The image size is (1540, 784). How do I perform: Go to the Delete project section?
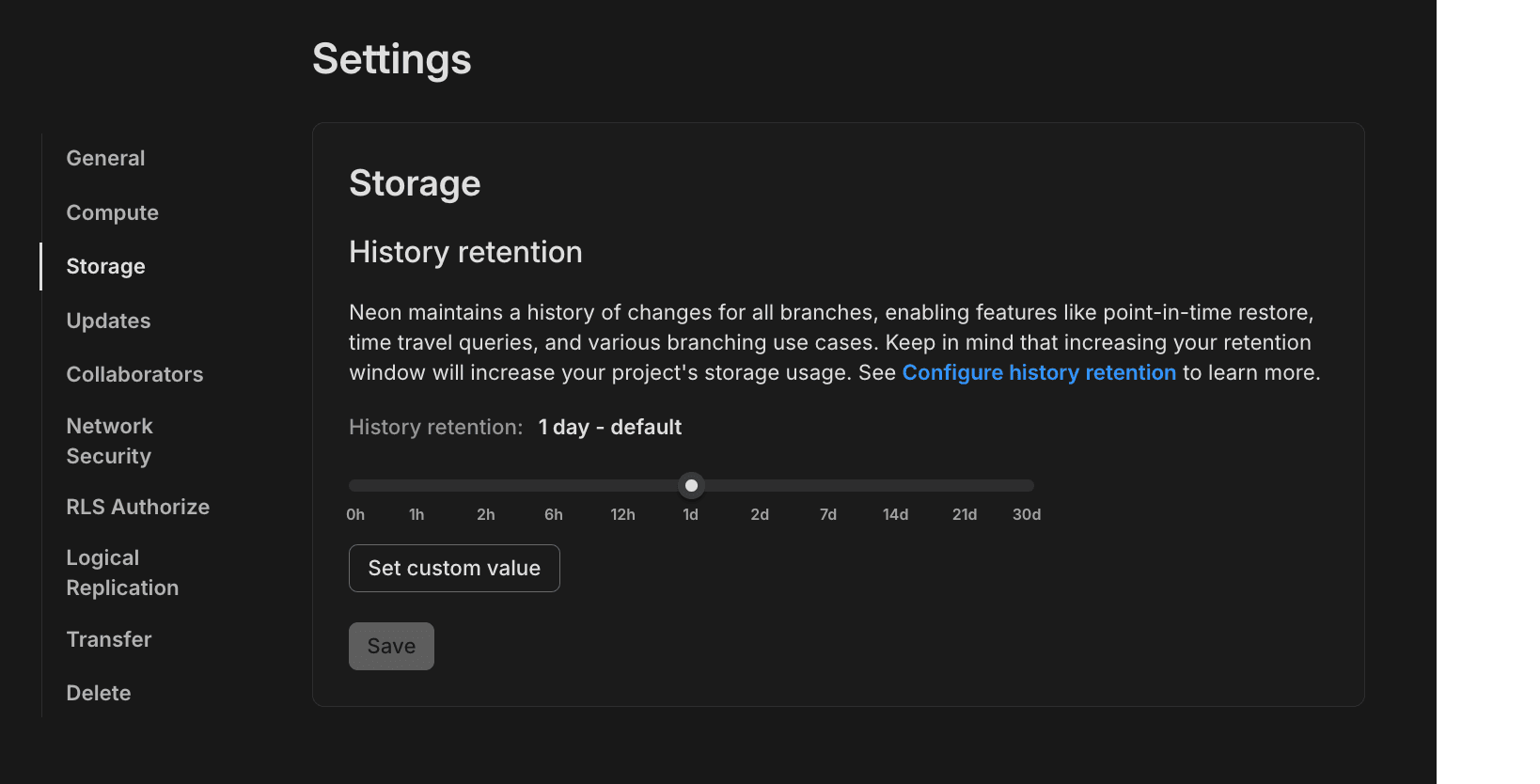(99, 693)
